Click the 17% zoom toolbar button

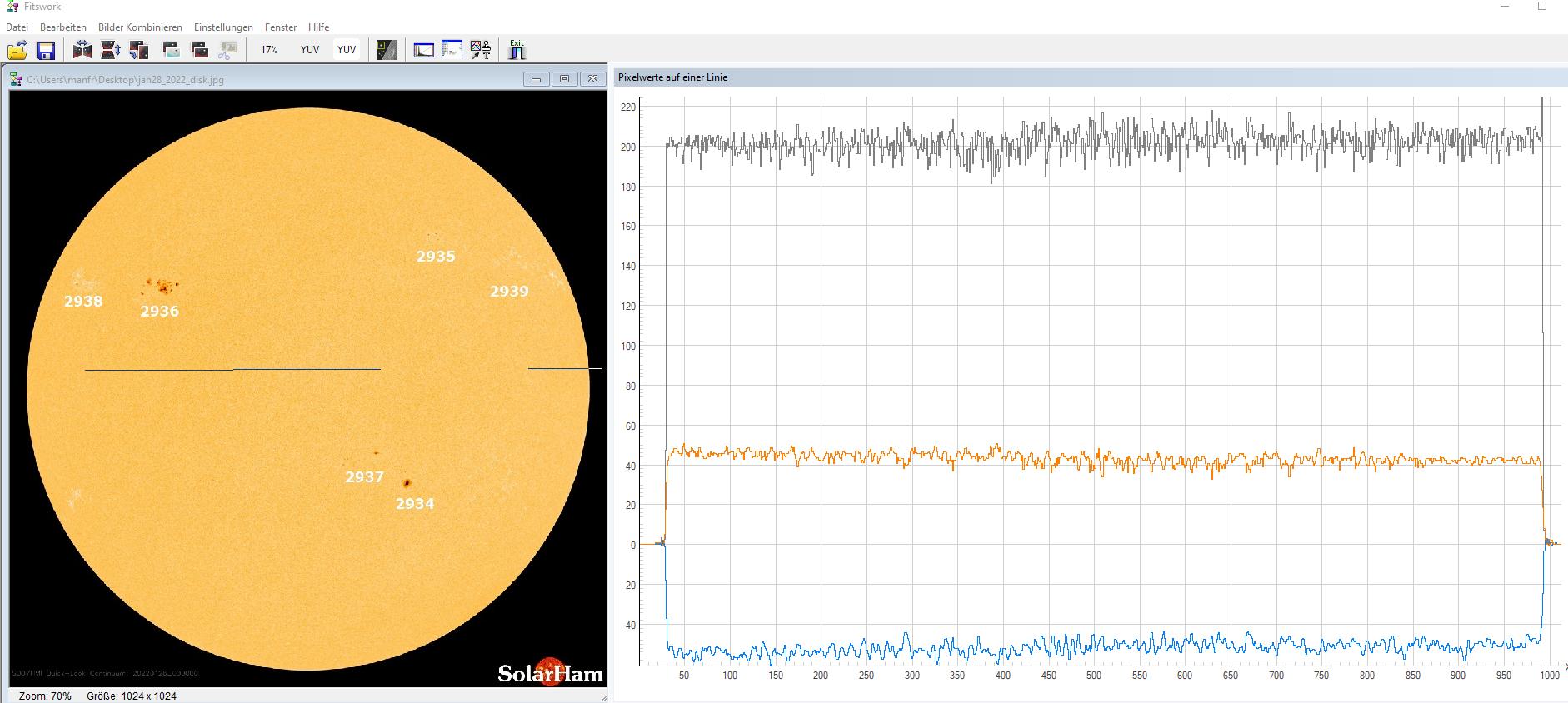tap(269, 50)
